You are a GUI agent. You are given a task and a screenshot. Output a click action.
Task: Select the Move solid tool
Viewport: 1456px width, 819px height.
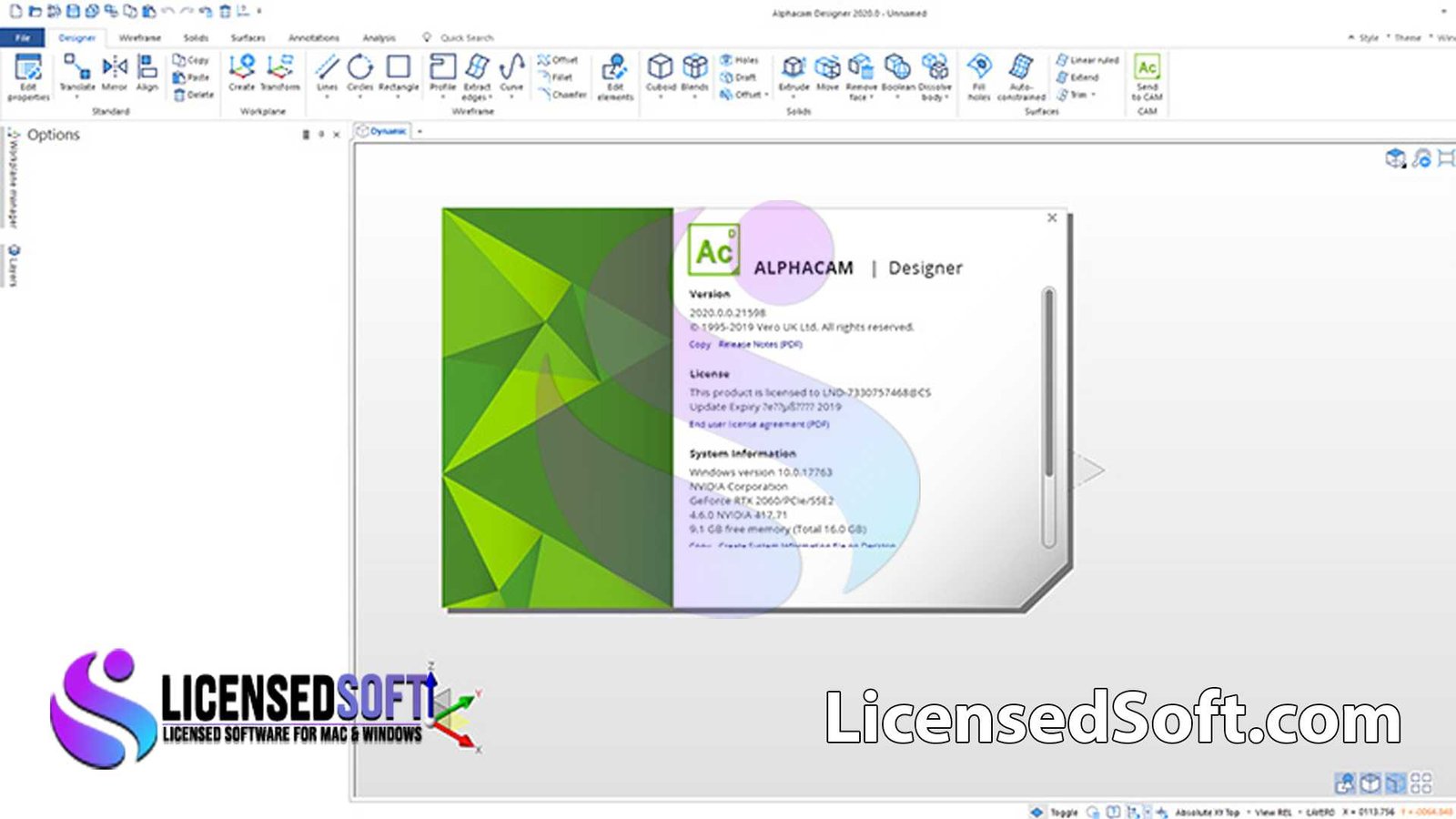pos(828,75)
